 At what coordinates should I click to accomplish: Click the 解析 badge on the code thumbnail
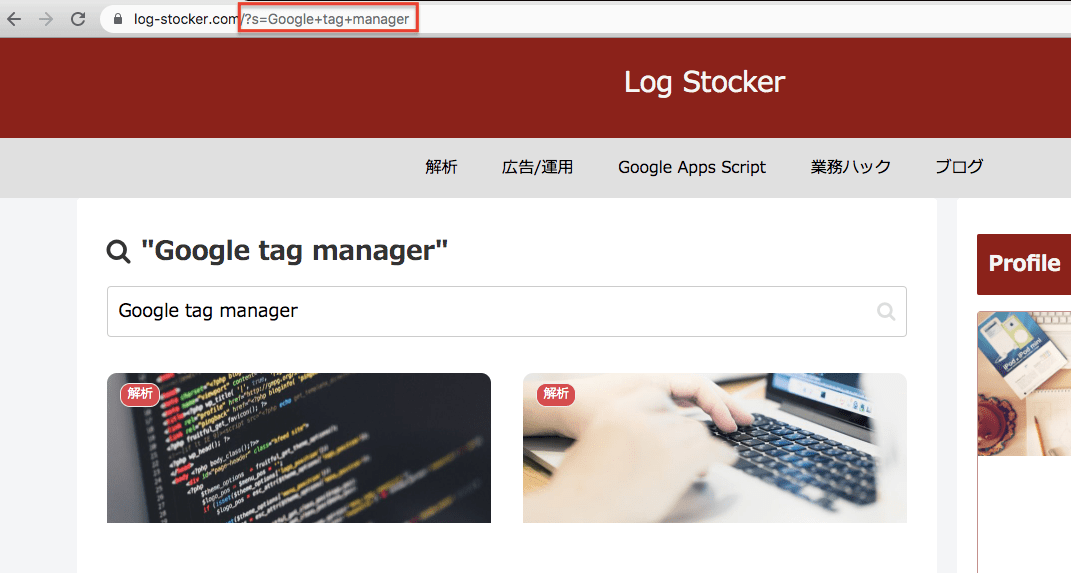[x=140, y=393]
